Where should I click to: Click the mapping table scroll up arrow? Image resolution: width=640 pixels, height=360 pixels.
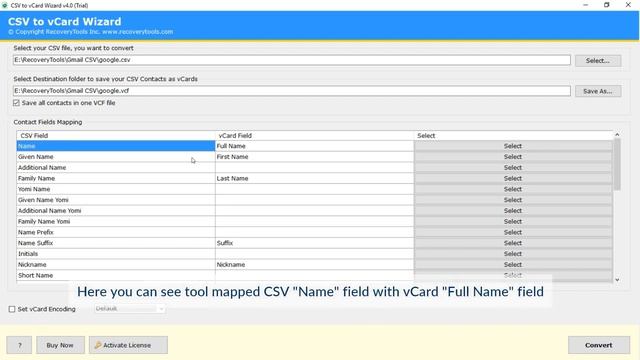(617, 134)
